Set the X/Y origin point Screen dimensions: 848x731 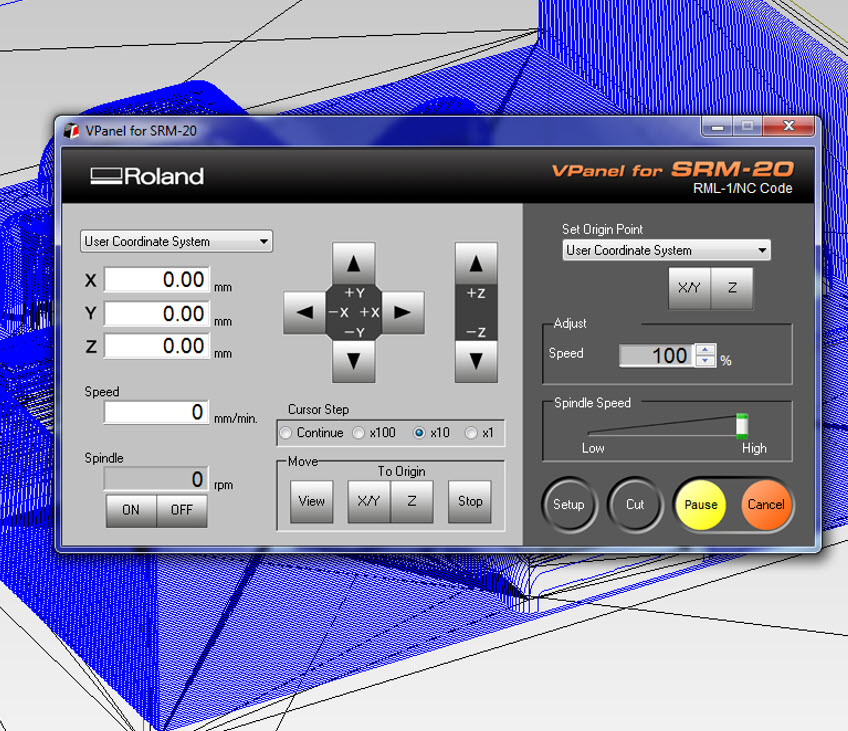(690, 288)
